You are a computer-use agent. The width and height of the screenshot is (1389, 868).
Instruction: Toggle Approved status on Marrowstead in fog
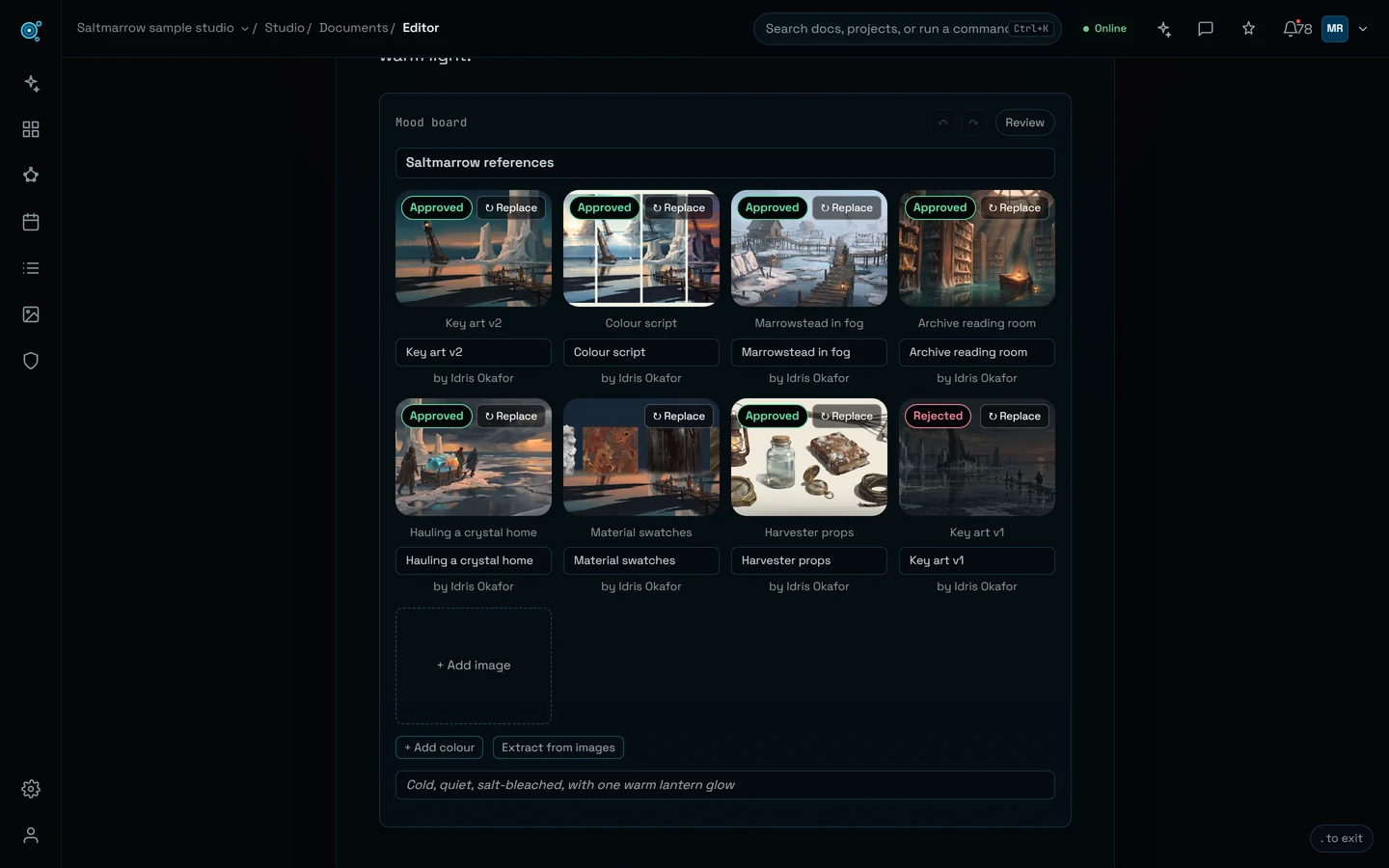point(772,207)
